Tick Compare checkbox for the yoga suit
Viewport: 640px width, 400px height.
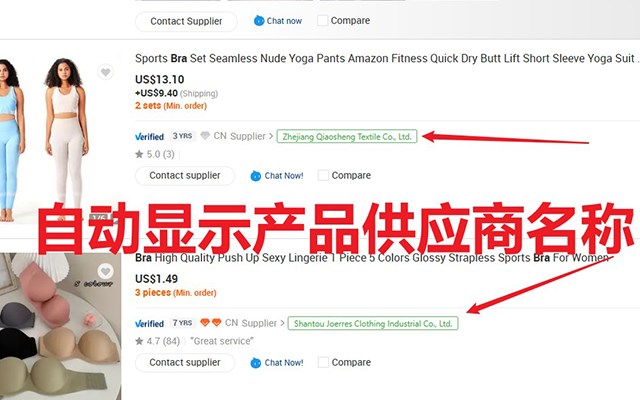(x=323, y=176)
